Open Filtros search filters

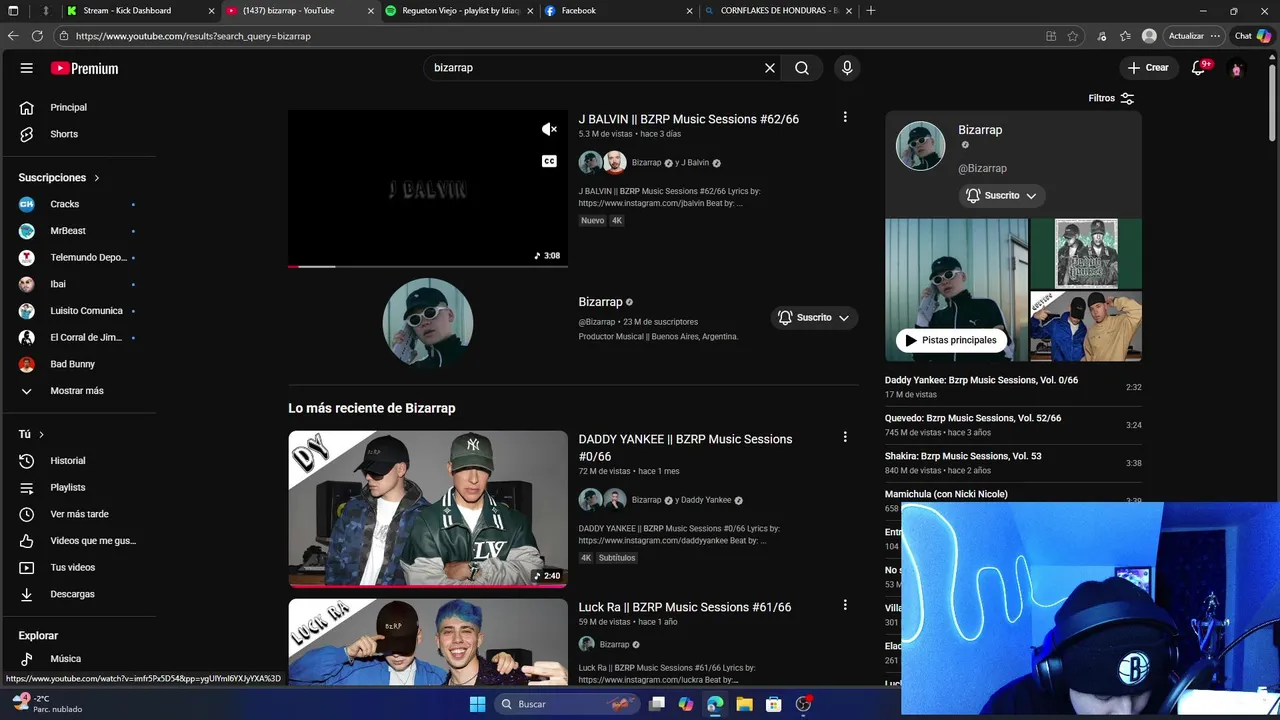1111,98
